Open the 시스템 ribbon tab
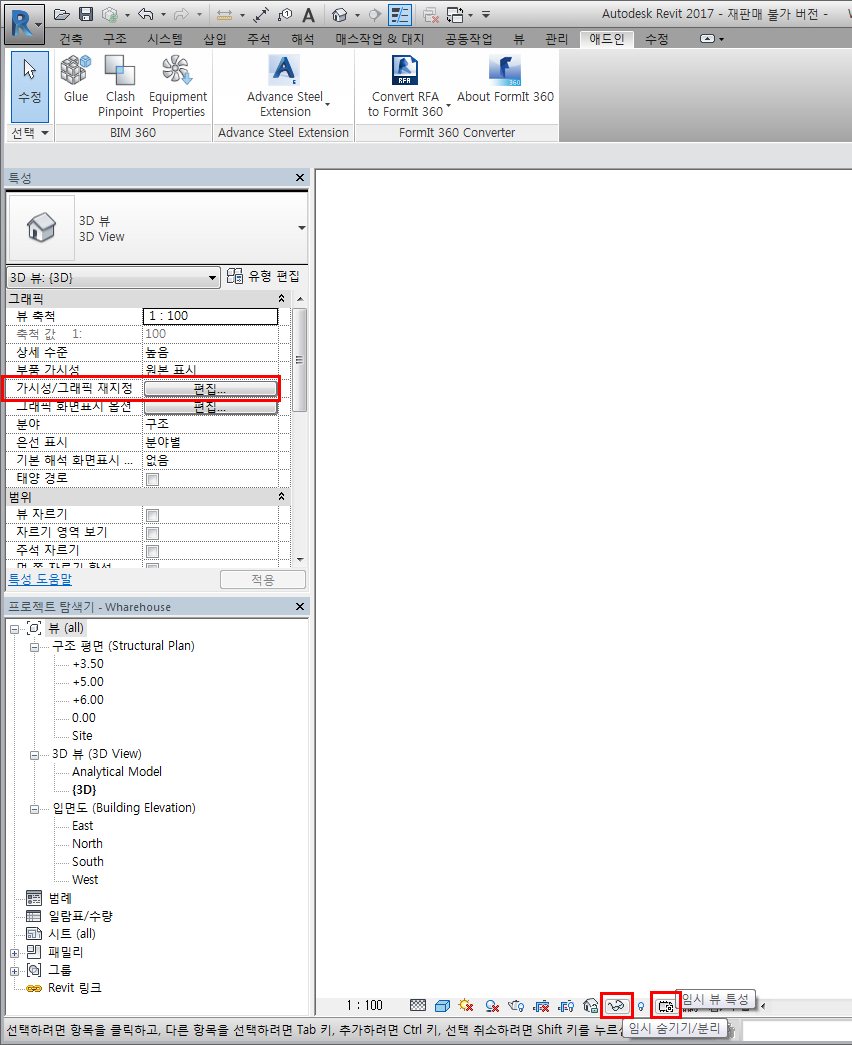 165,39
